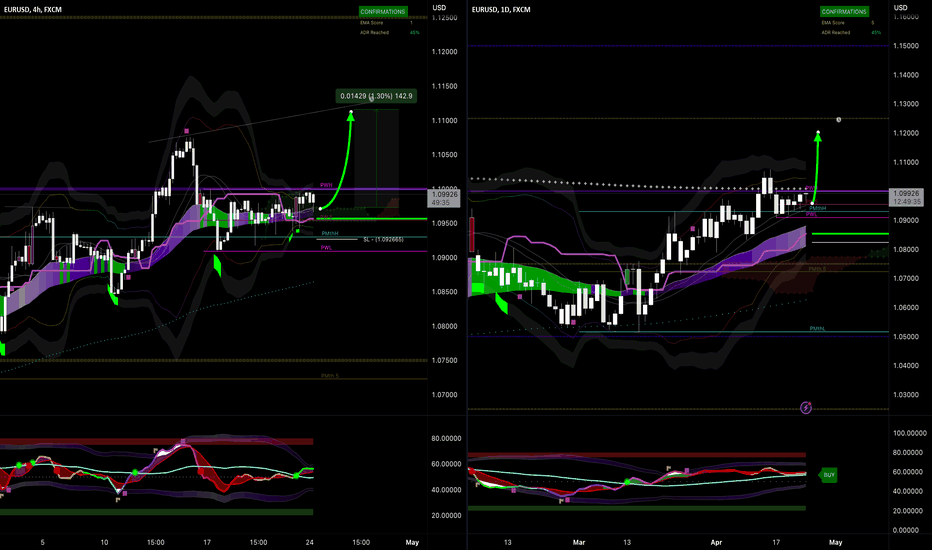This screenshot has width=932, height=550.
Task: Click the 17 date on the daily time axis
Action: 776,542
